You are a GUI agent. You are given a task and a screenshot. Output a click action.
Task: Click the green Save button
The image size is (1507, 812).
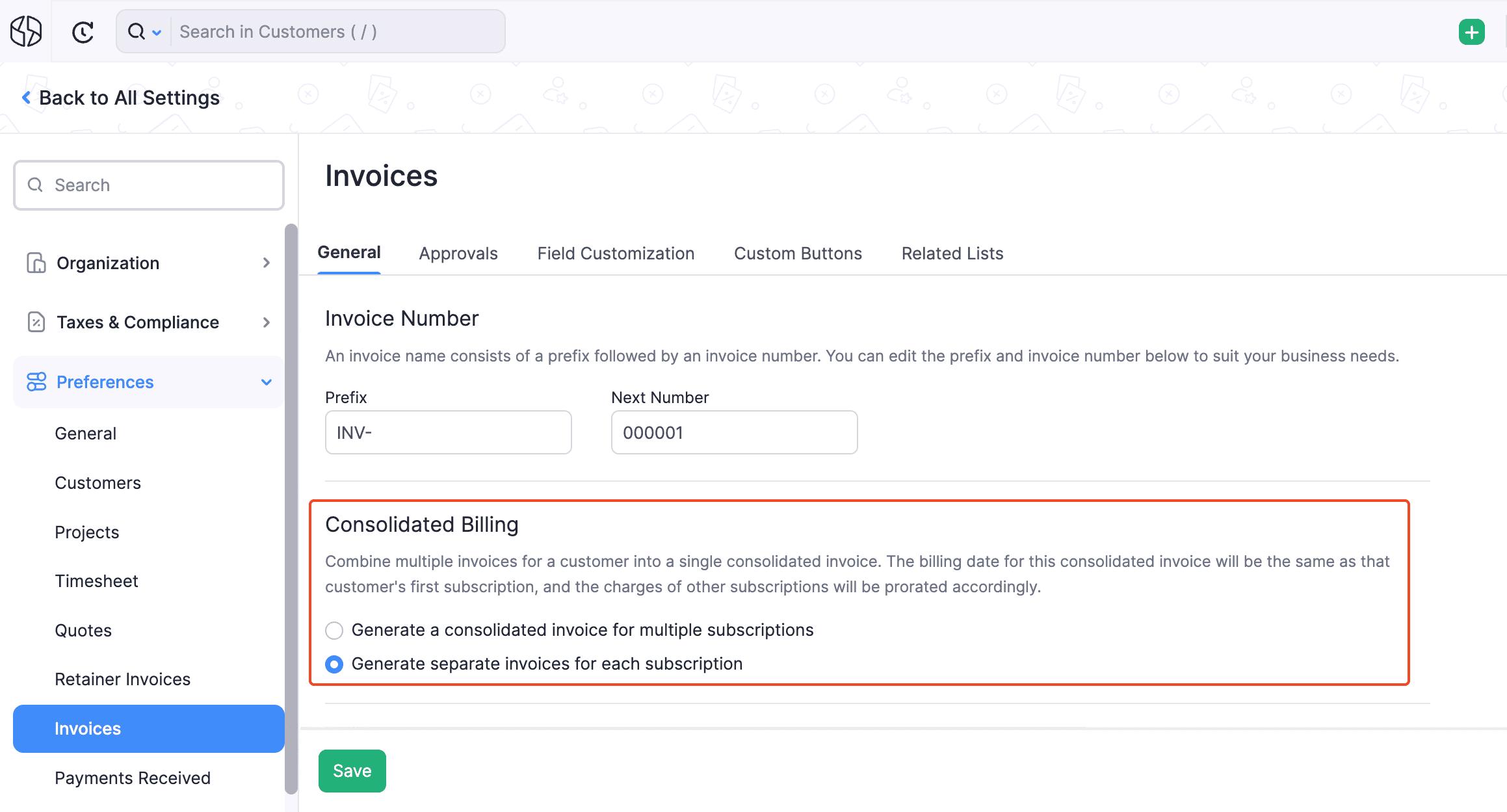pos(352,770)
